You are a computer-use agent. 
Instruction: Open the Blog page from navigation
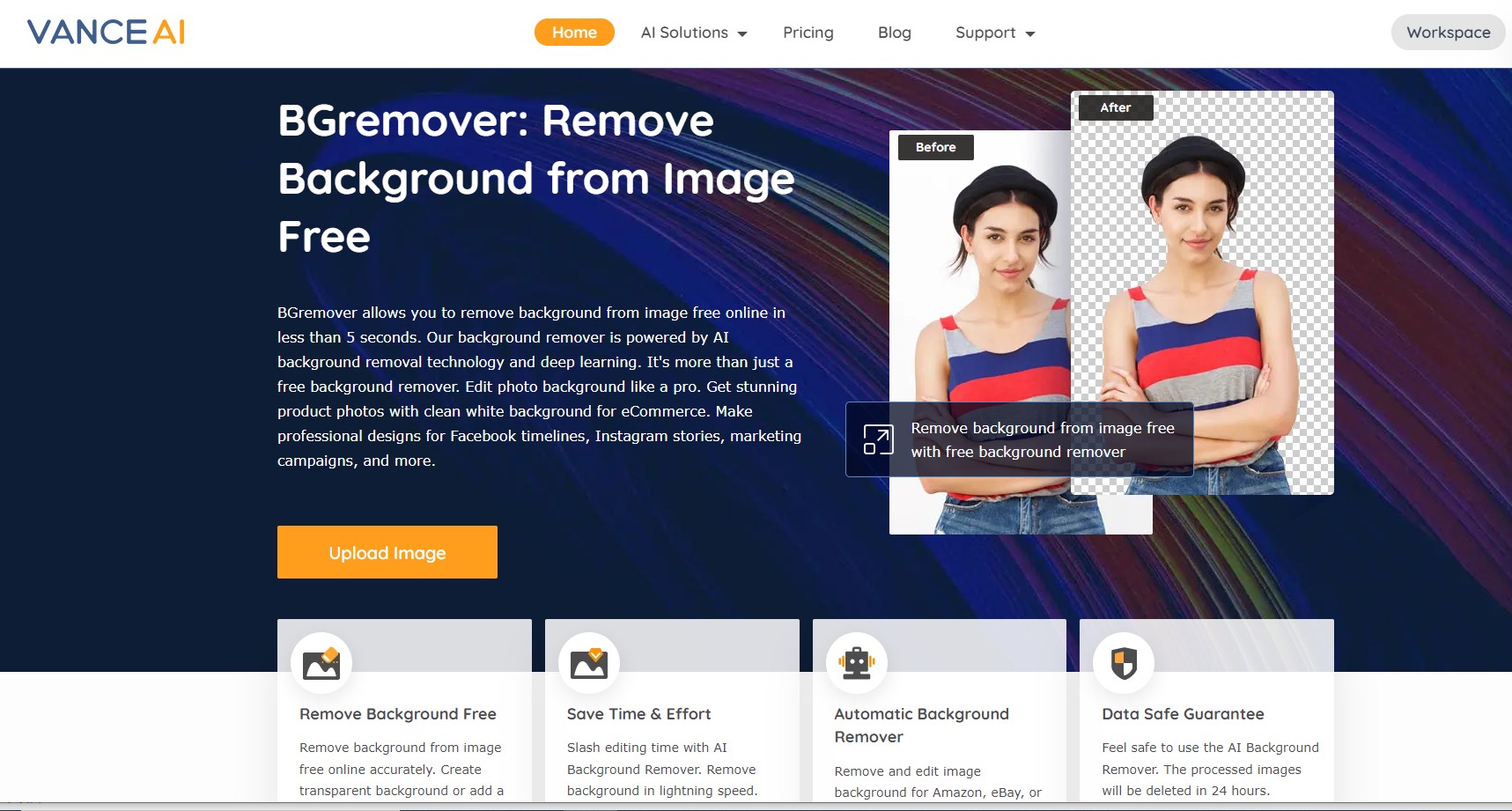tap(894, 33)
